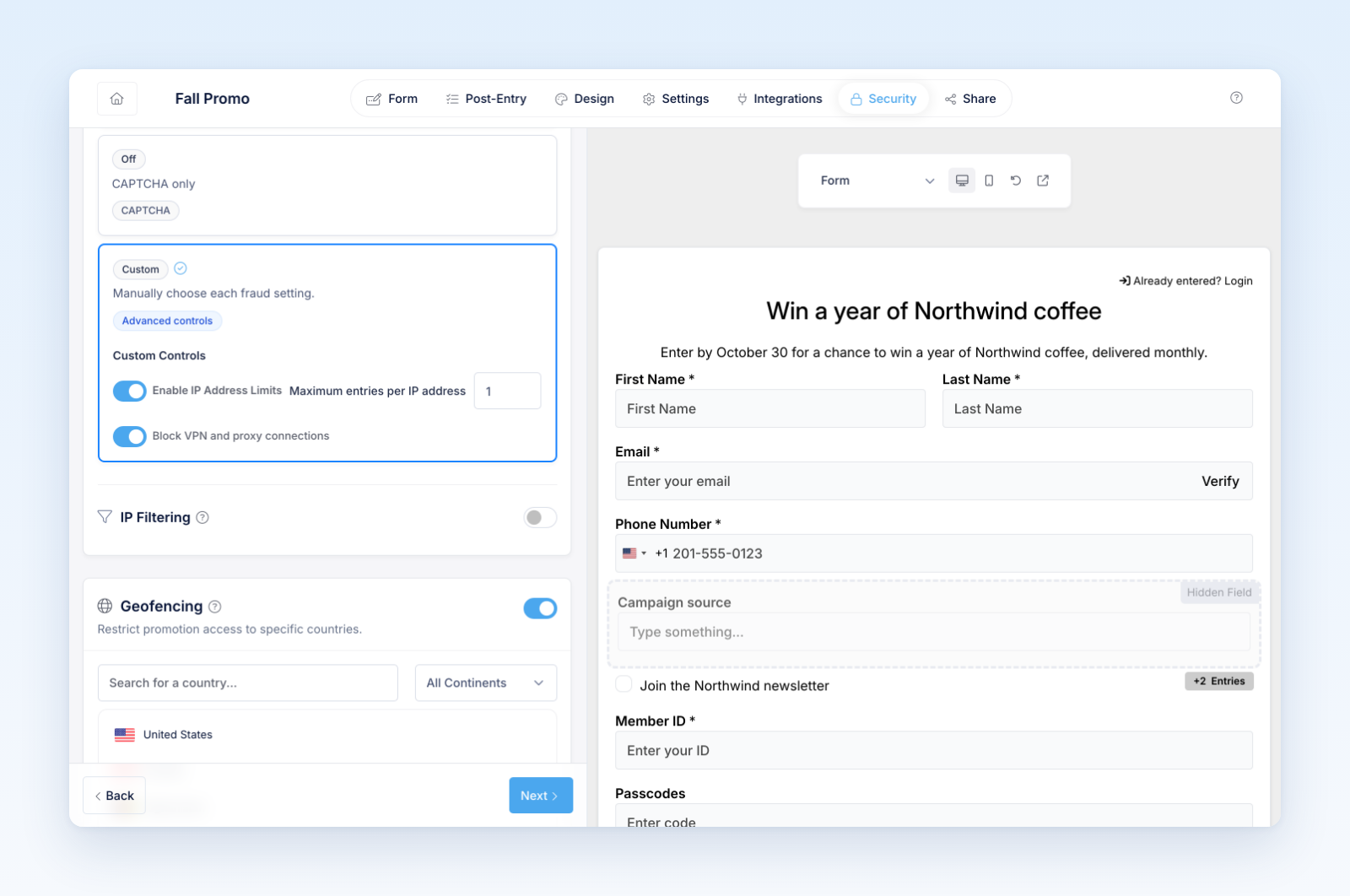
Task: Turn on the IP Filtering switch
Action: 540,517
